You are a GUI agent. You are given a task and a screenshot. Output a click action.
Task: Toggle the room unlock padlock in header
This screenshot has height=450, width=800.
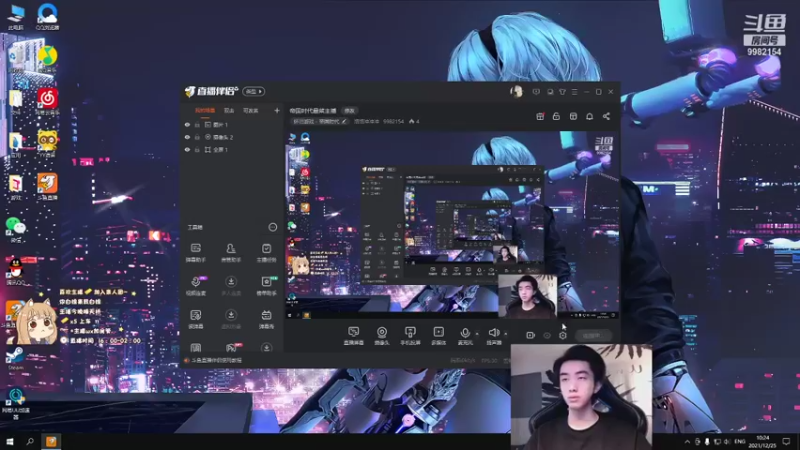(x=556, y=116)
